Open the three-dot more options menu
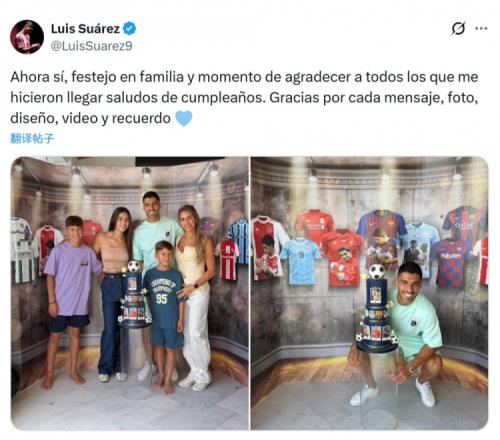Viewport: 500px width, 440px height. pyautogui.click(x=481, y=29)
